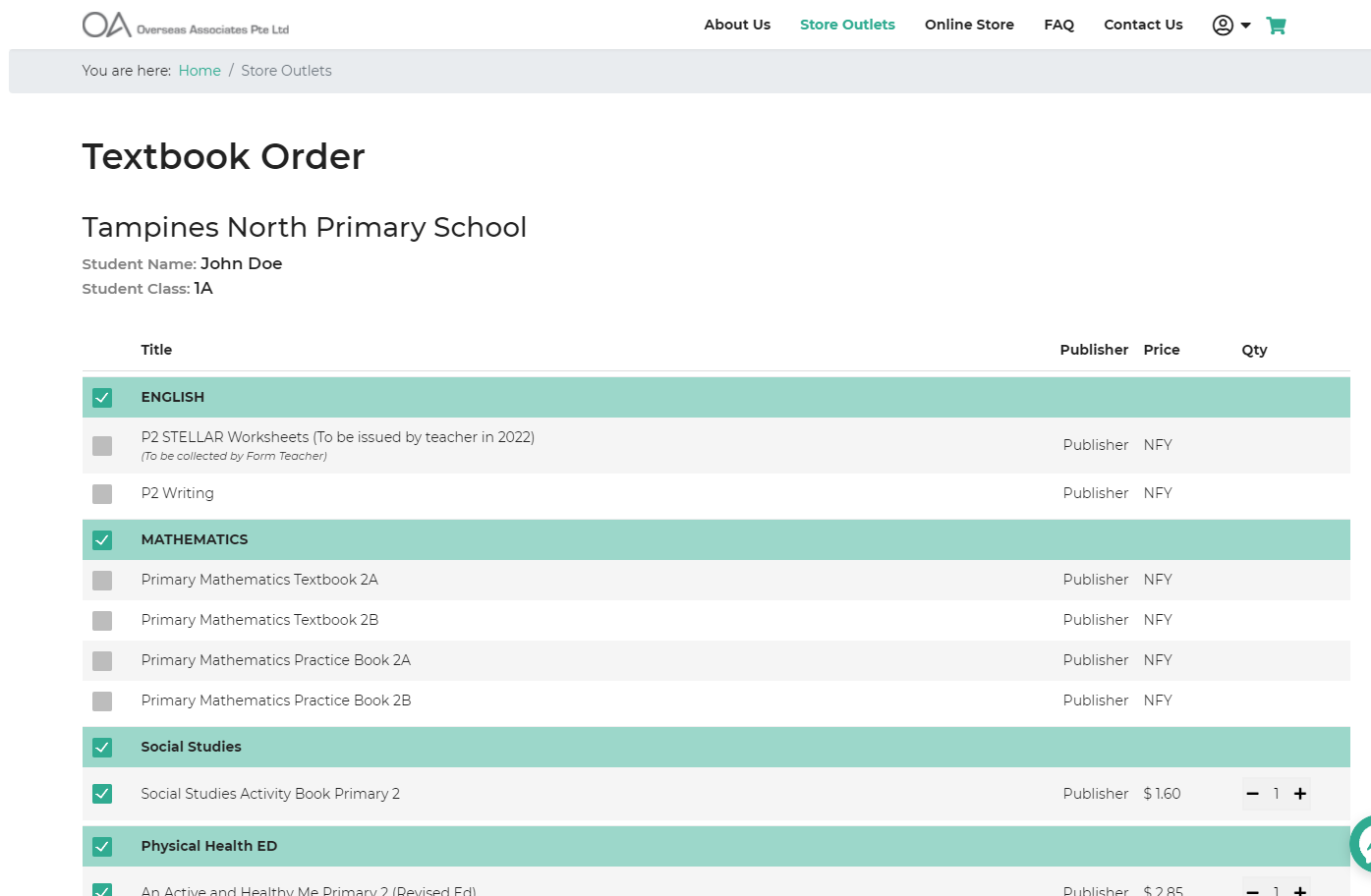Uncheck the ENGLISH category checkbox
Screen dimensions: 1371x896
[102, 398]
